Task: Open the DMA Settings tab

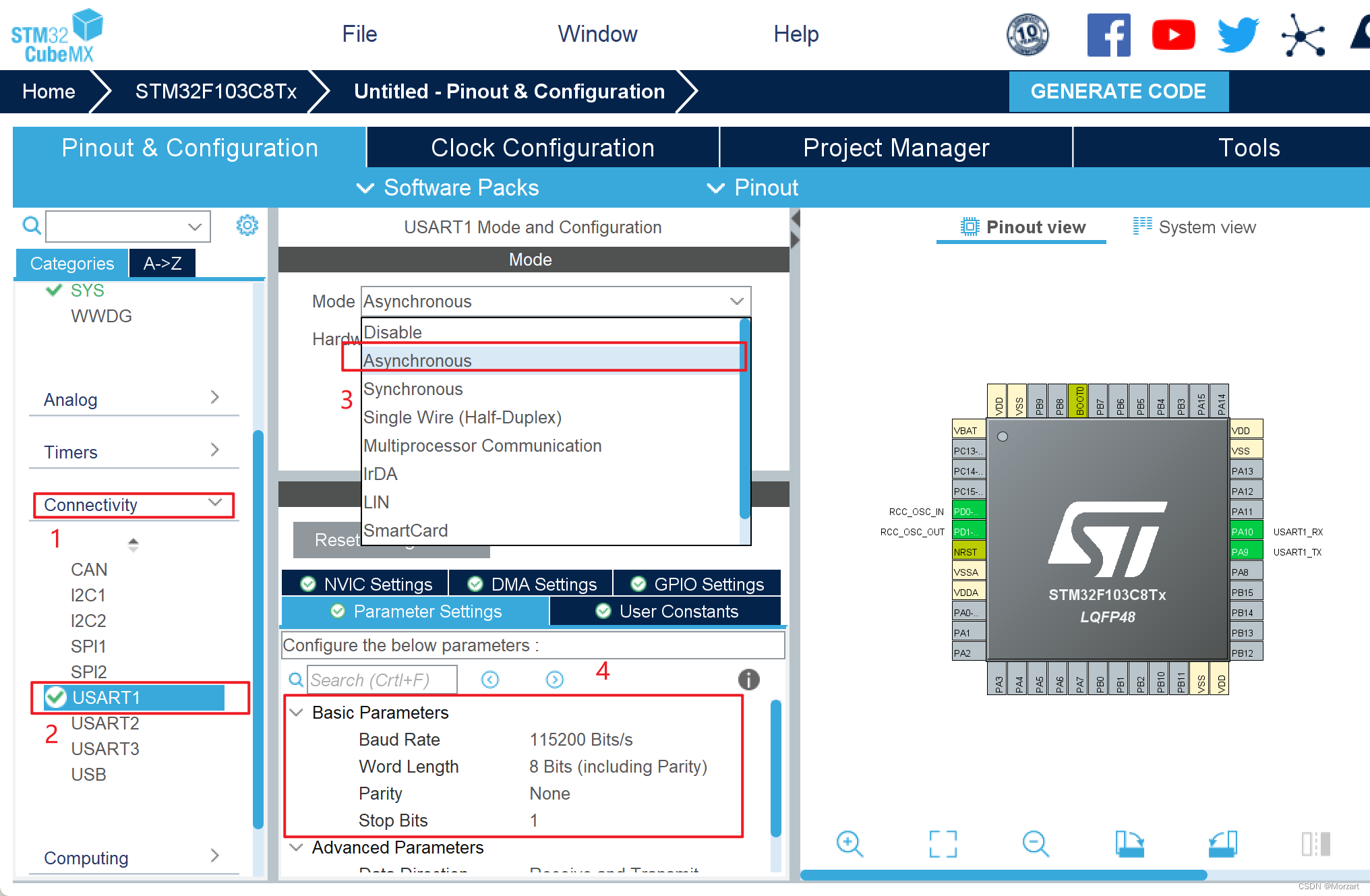Action: click(531, 584)
